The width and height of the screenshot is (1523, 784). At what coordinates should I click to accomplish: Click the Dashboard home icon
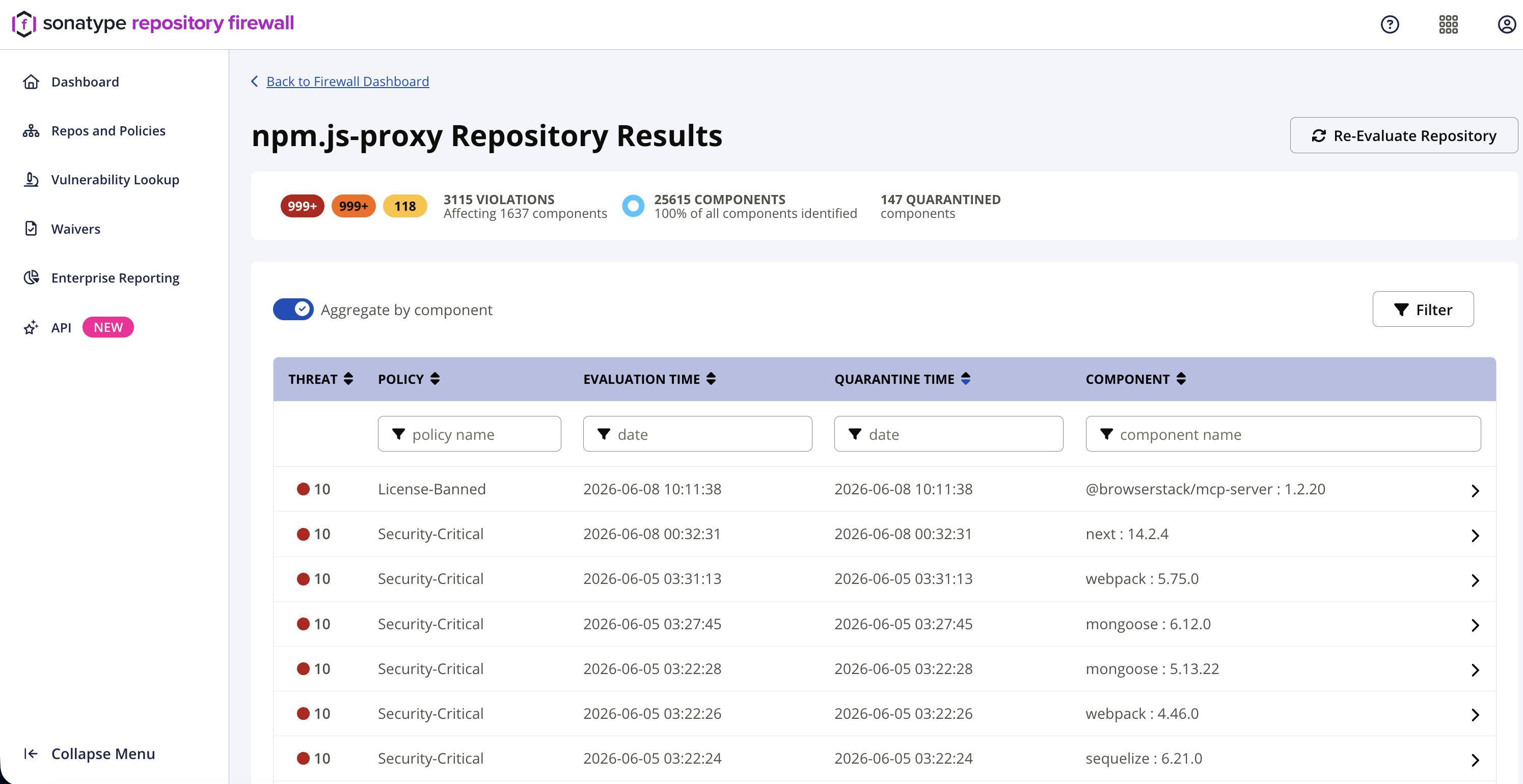click(32, 81)
